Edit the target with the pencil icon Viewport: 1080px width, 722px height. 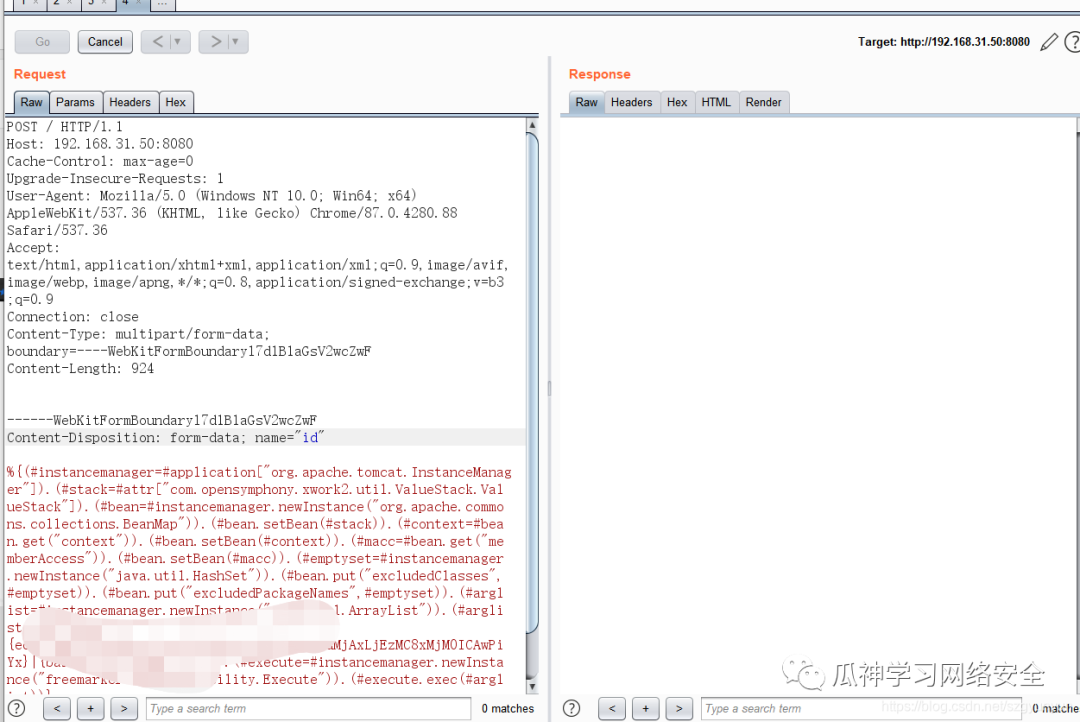[x=1048, y=42]
